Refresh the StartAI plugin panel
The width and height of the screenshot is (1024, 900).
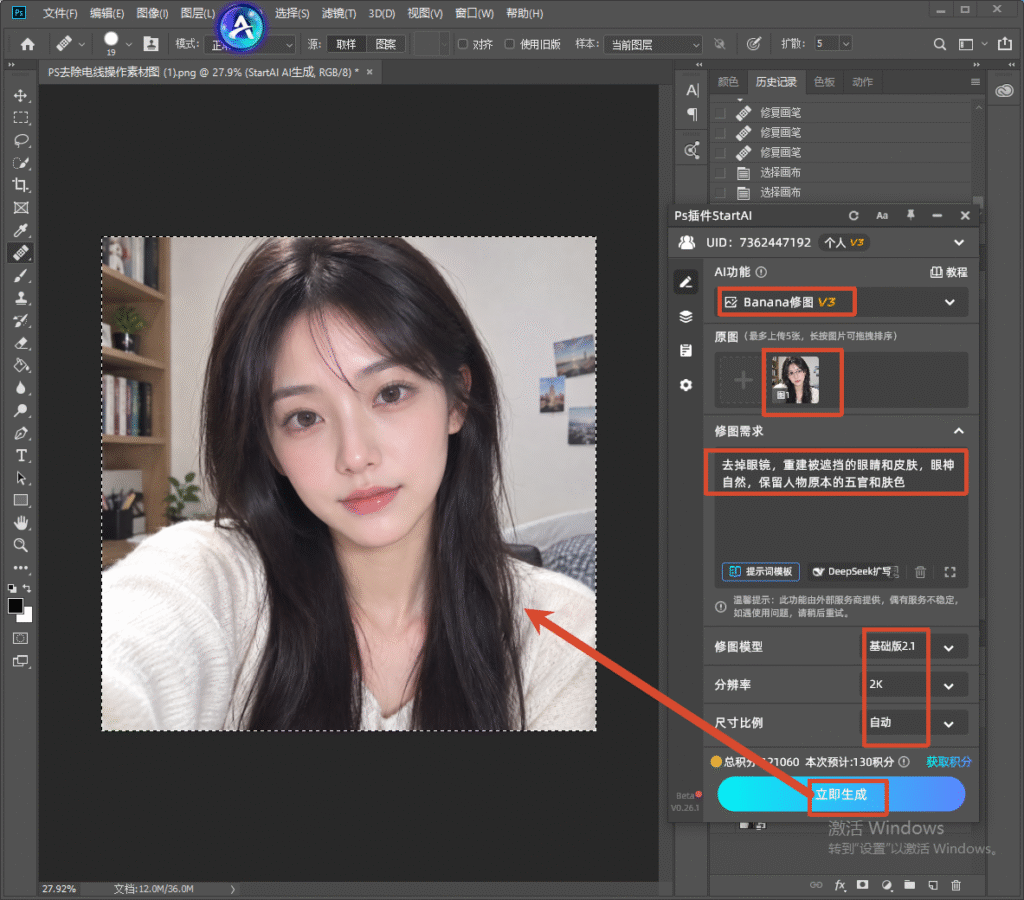coord(854,216)
